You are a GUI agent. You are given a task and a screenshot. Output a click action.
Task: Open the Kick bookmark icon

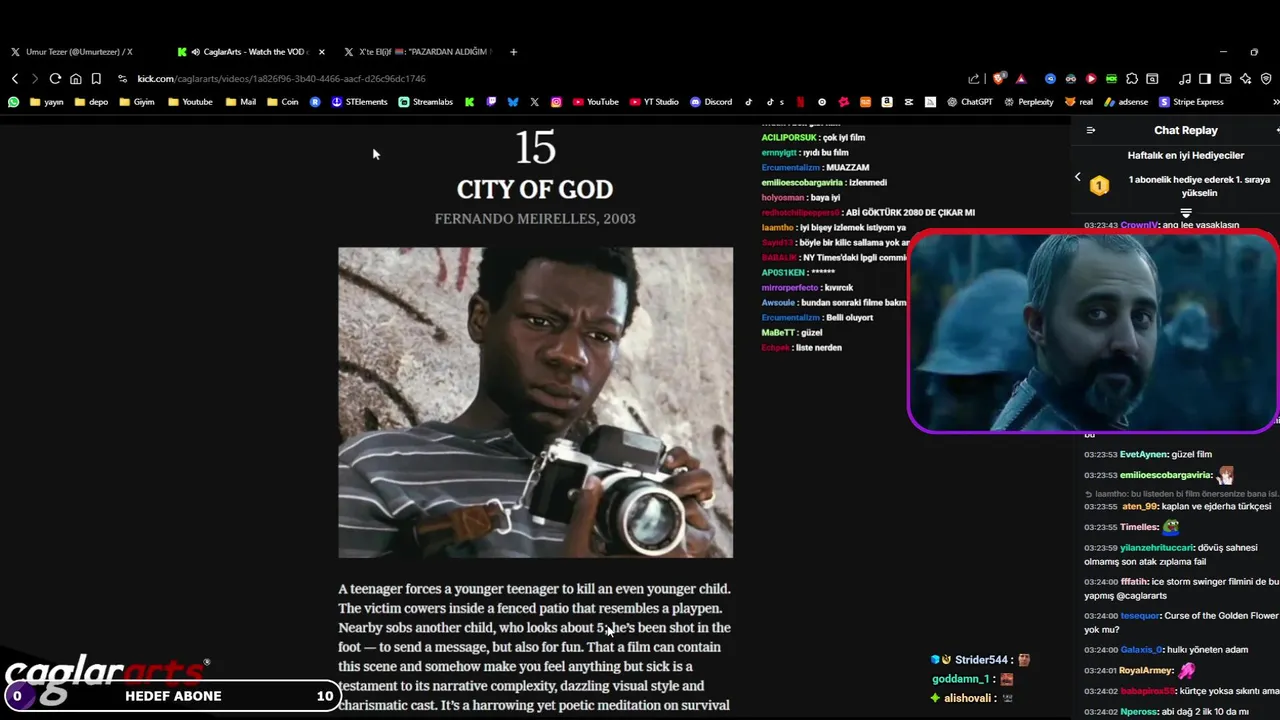click(x=469, y=102)
